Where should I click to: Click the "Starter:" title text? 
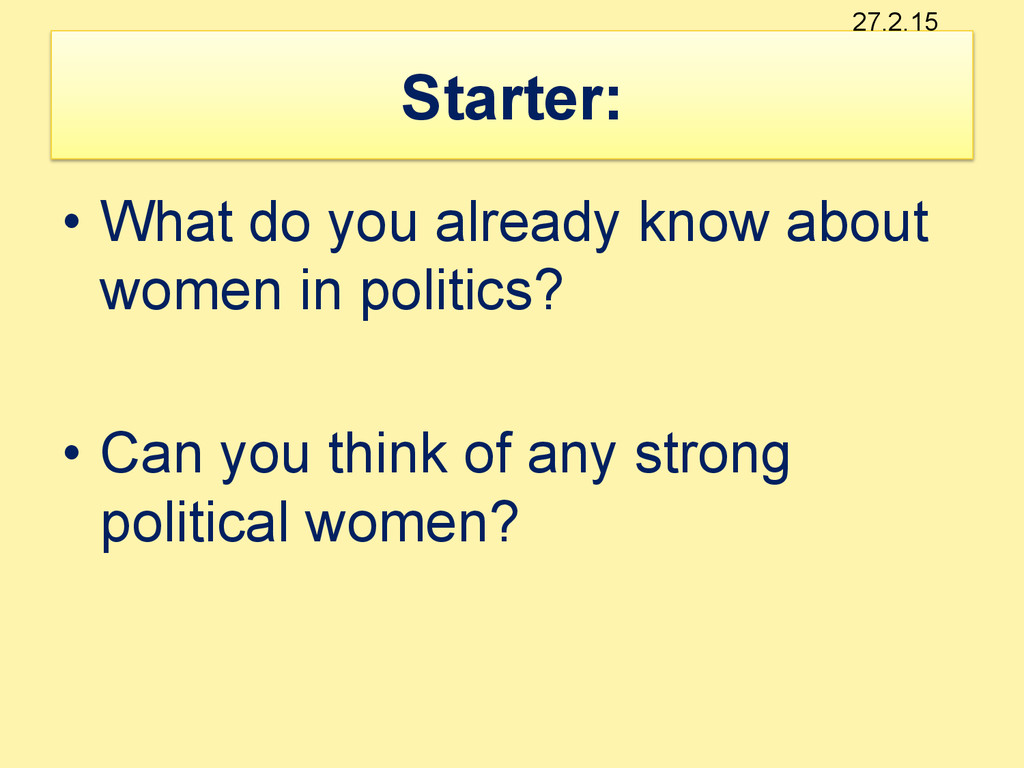(511, 98)
